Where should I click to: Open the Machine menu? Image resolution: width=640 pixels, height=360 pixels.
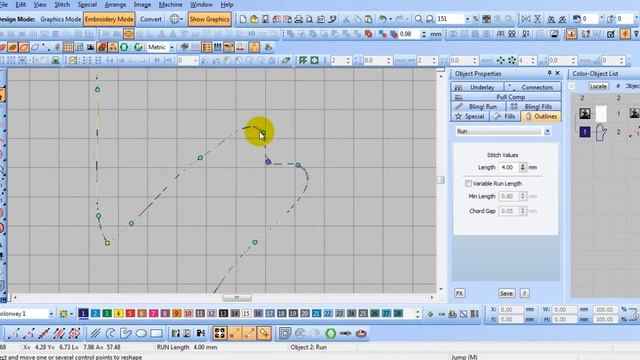170,4
